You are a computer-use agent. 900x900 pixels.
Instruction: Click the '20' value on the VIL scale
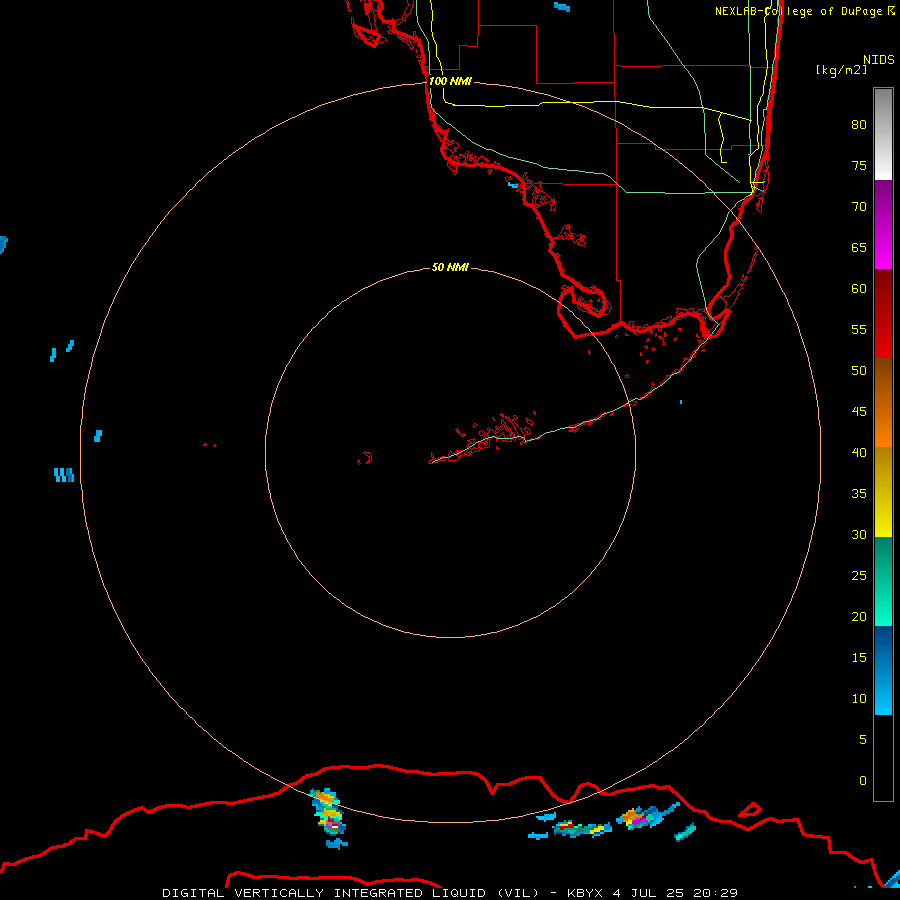tap(859, 616)
